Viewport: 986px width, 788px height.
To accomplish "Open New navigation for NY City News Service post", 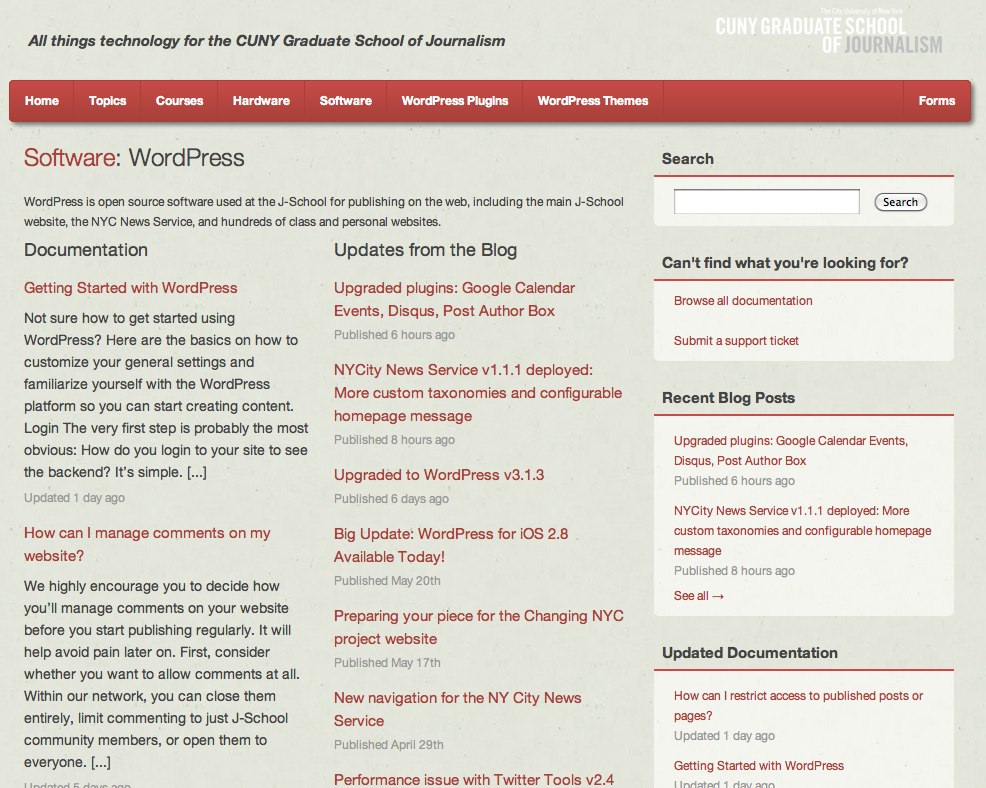I will click(457, 709).
